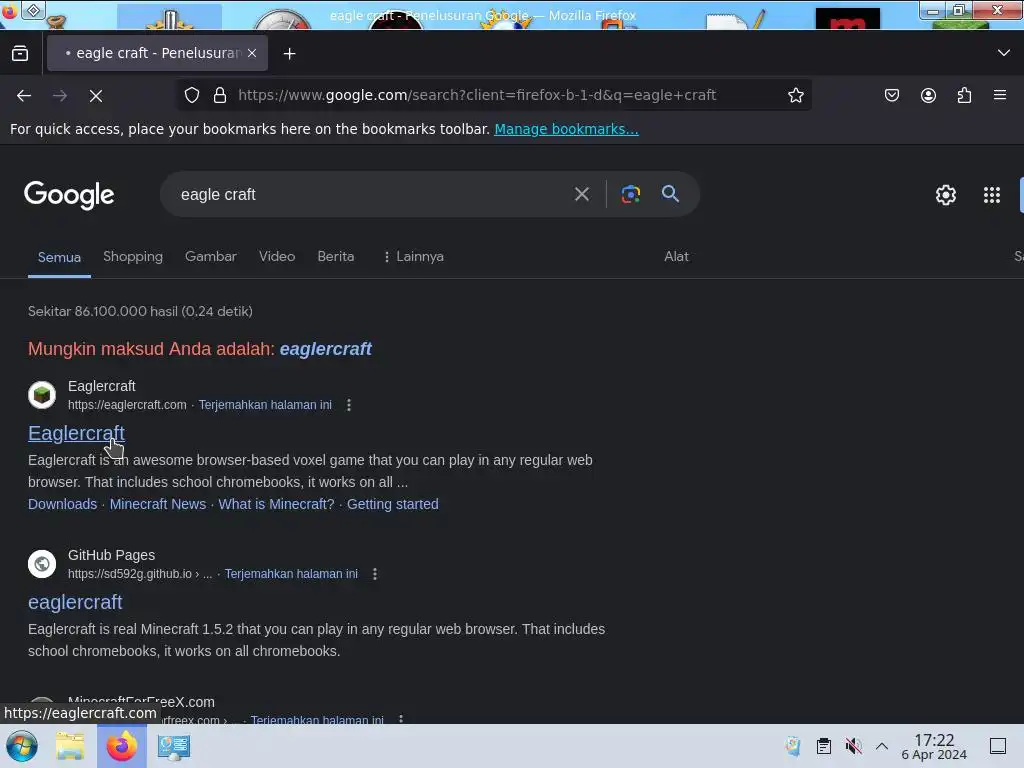Open the clock showing 17:22
1024x768 pixels.
pyautogui.click(x=934, y=746)
